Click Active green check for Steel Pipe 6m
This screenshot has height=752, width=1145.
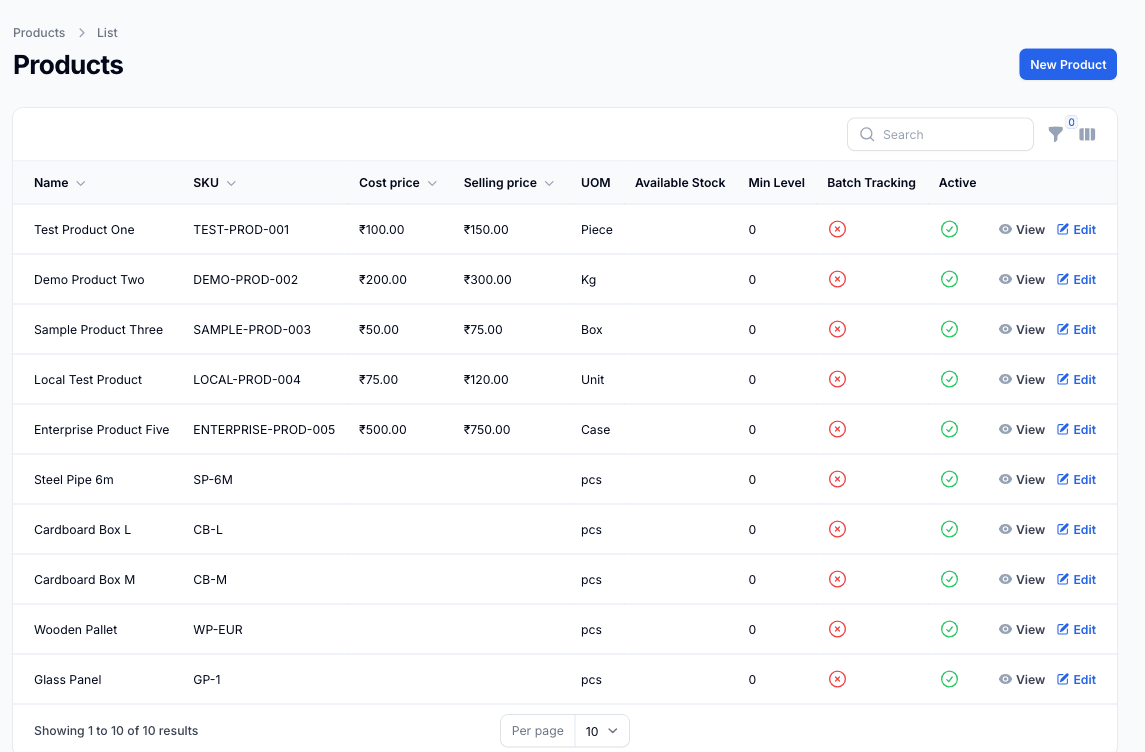[949, 480]
